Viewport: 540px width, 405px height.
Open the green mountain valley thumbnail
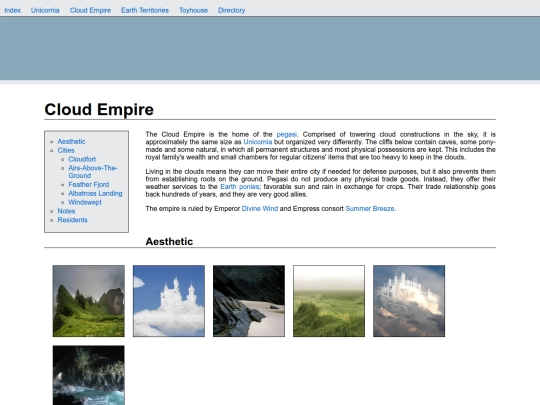tap(89, 301)
